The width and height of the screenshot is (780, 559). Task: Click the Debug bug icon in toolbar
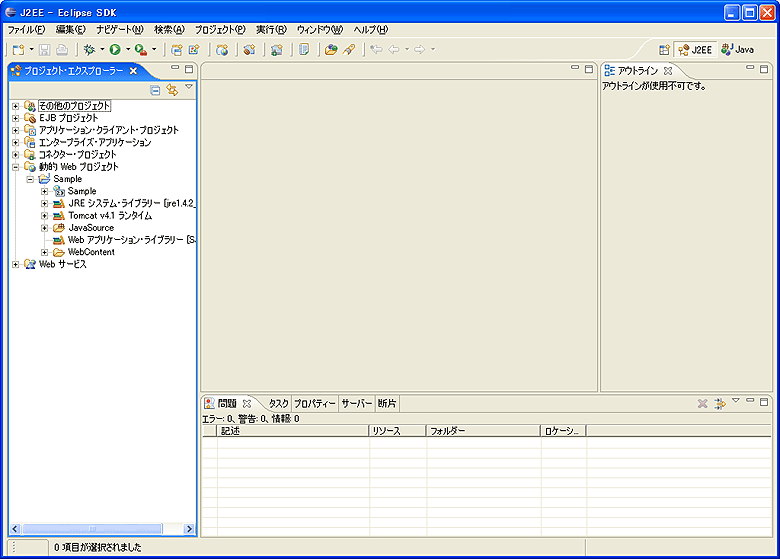tap(90, 49)
